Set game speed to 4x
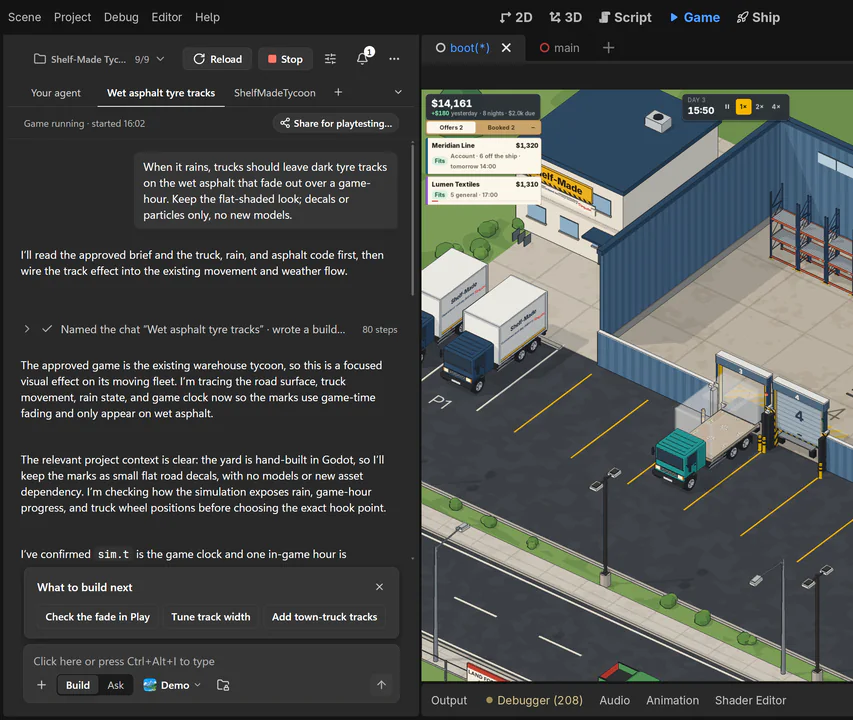 click(x=776, y=107)
